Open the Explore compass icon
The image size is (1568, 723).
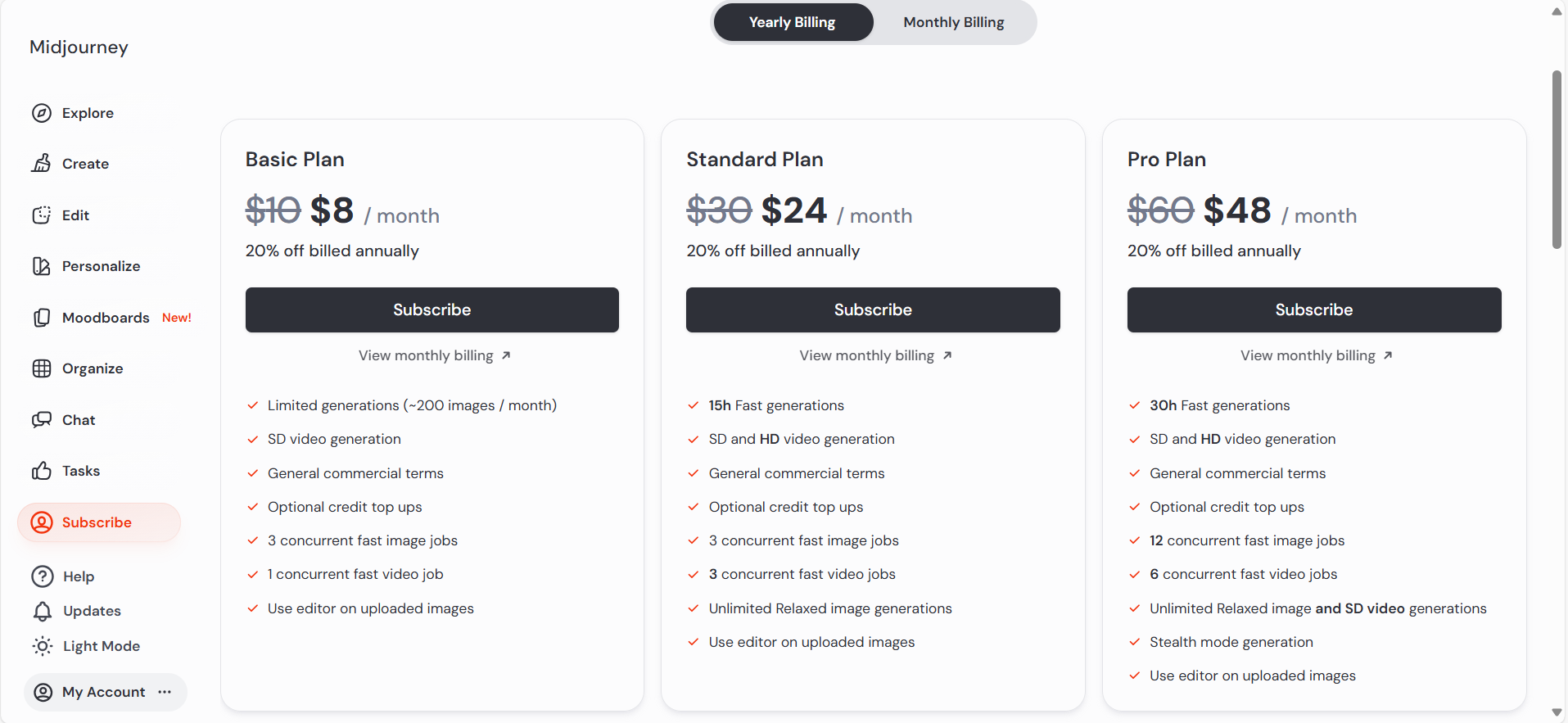[42, 113]
